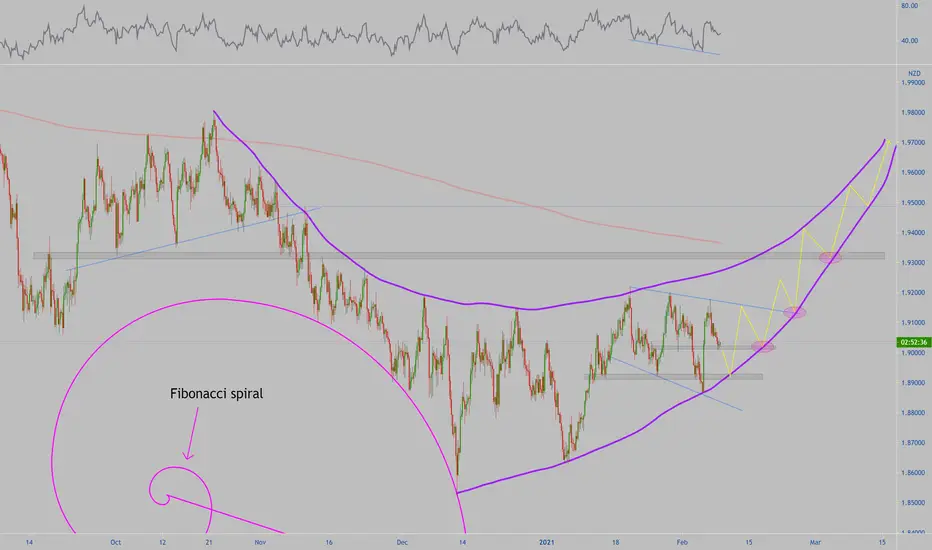Click the 1.9300 price axis label
Screen dimensions: 932x550
coord(913,263)
